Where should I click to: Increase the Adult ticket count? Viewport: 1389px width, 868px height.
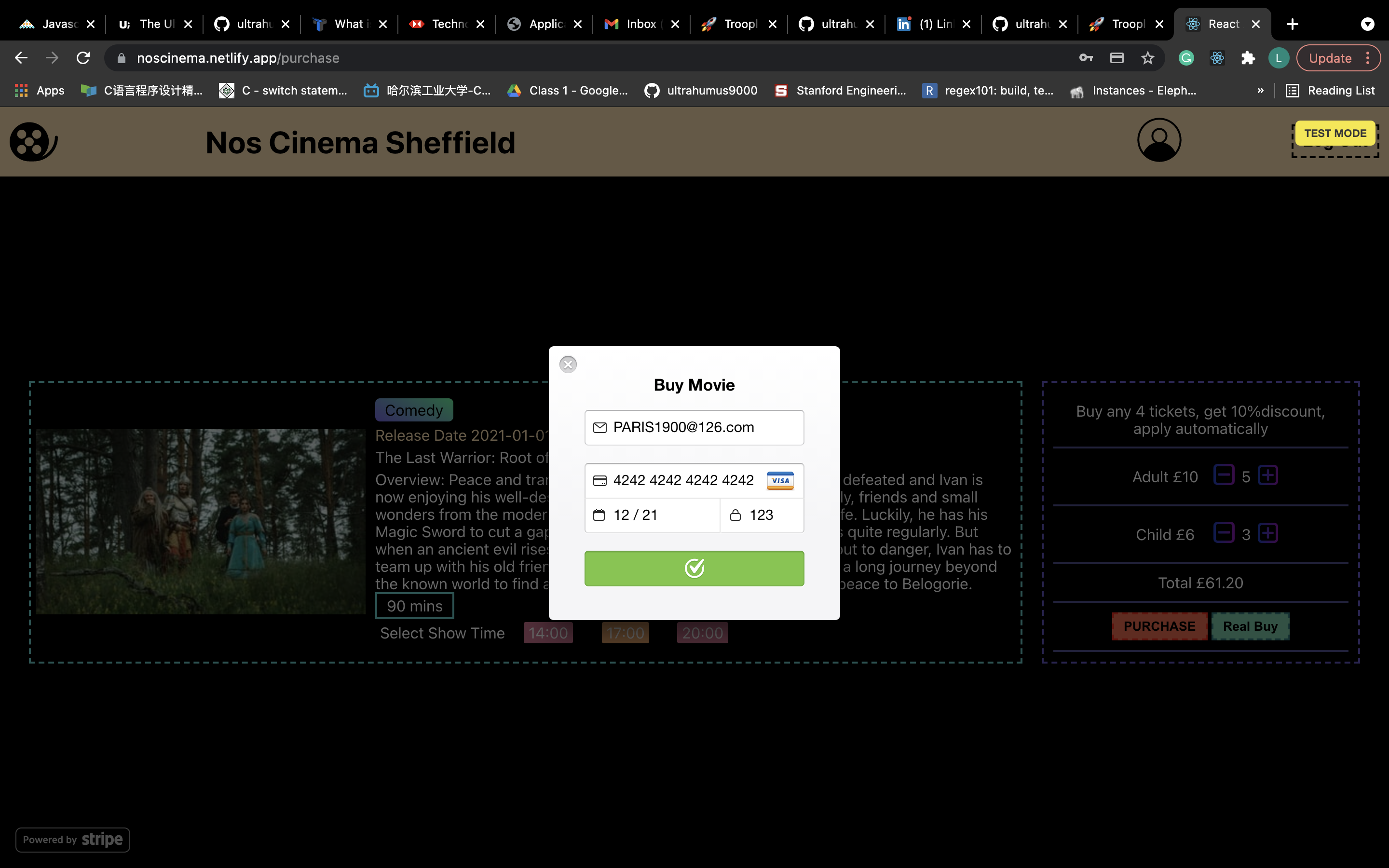[x=1268, y=475]
